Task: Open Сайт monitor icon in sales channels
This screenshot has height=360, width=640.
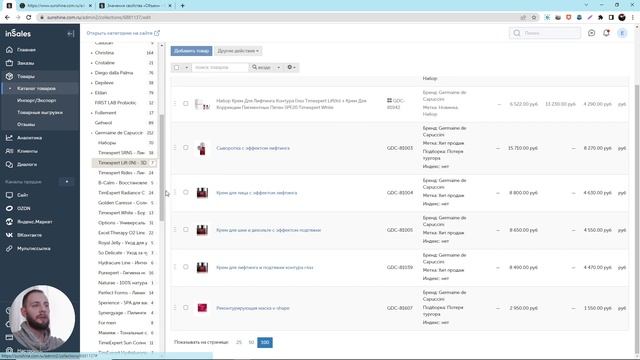Action: [x=9, y=195]
